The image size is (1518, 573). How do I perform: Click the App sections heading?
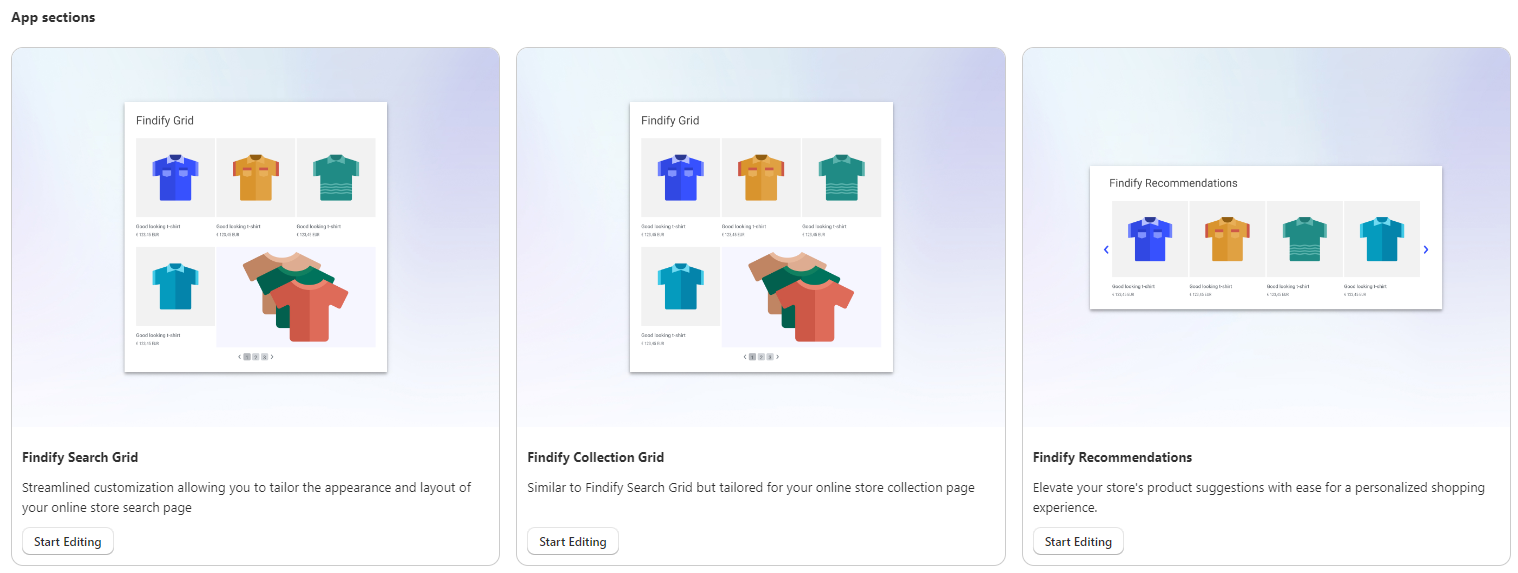(53, 17)
